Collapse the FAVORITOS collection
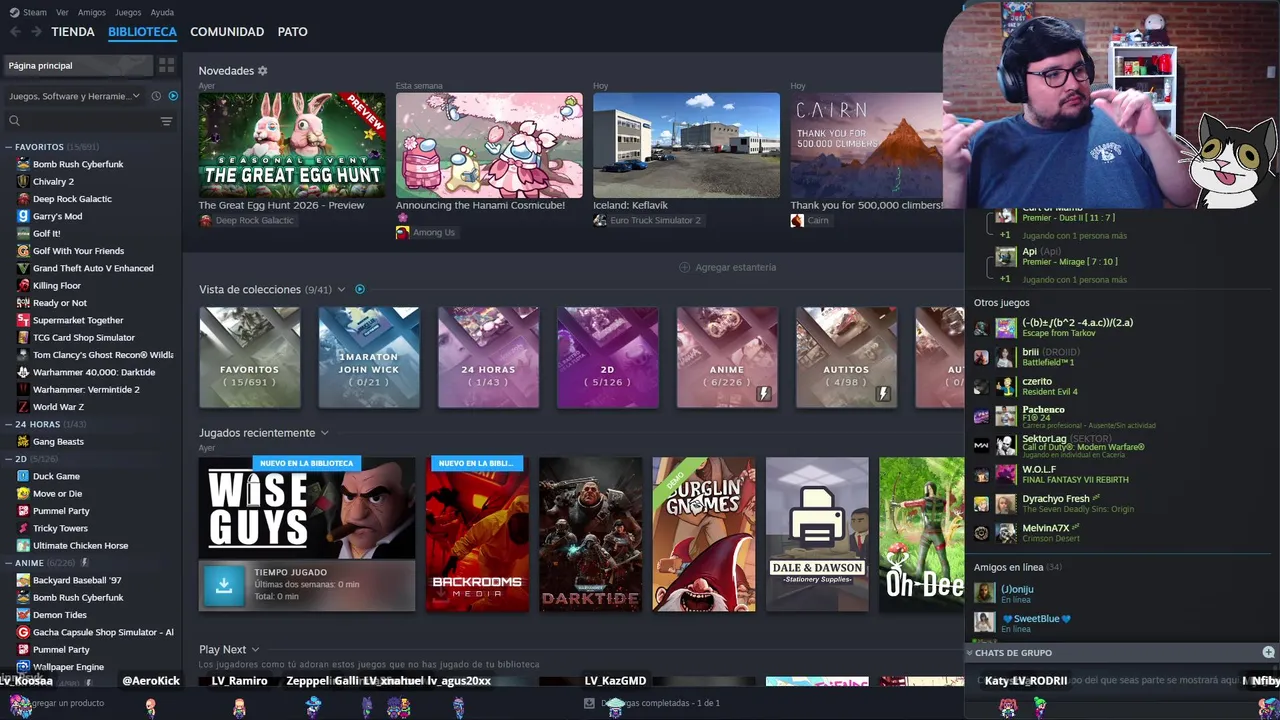Screen dimensions: 1280x720 coord(8,147)
